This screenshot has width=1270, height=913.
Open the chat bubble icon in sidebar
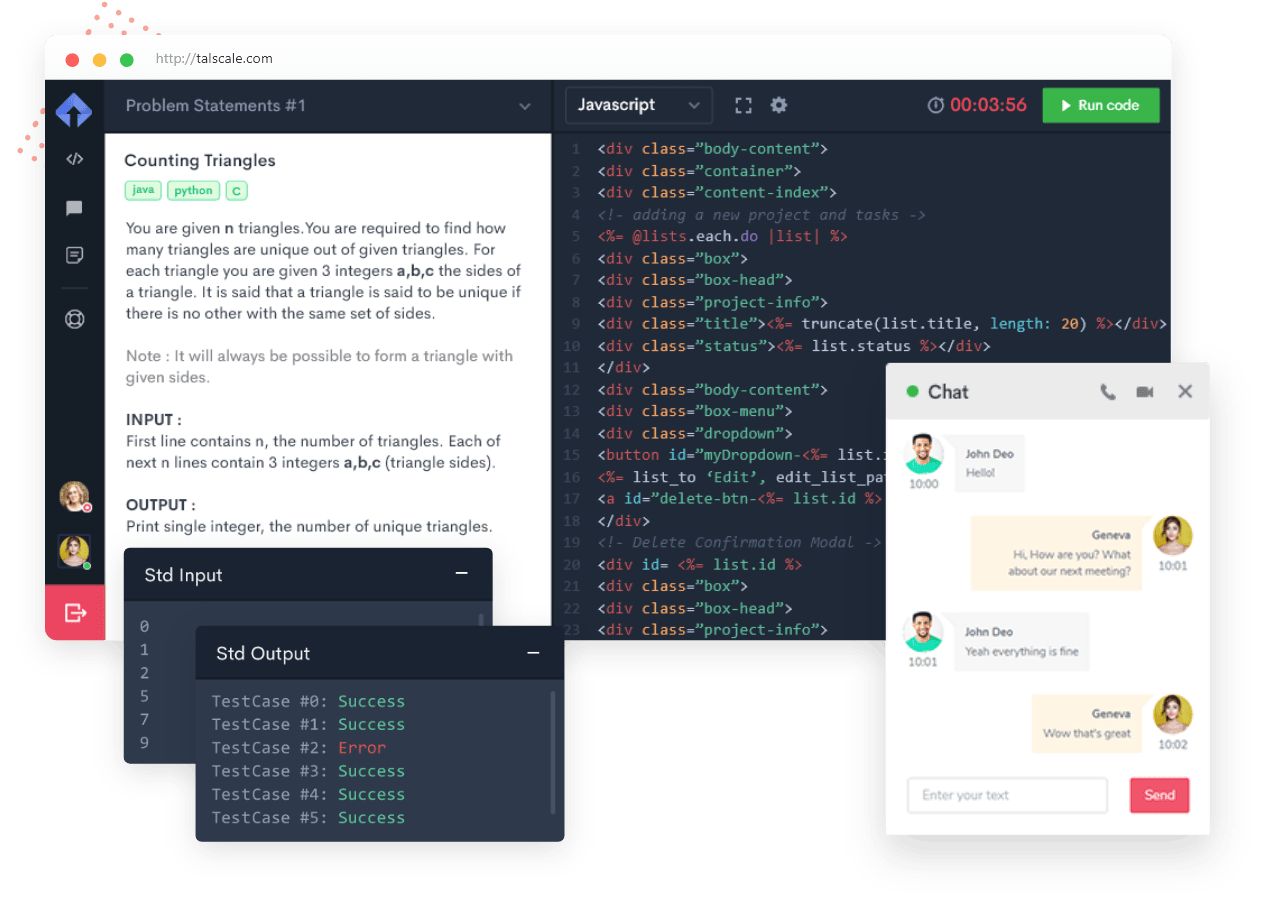click(74, 208)
